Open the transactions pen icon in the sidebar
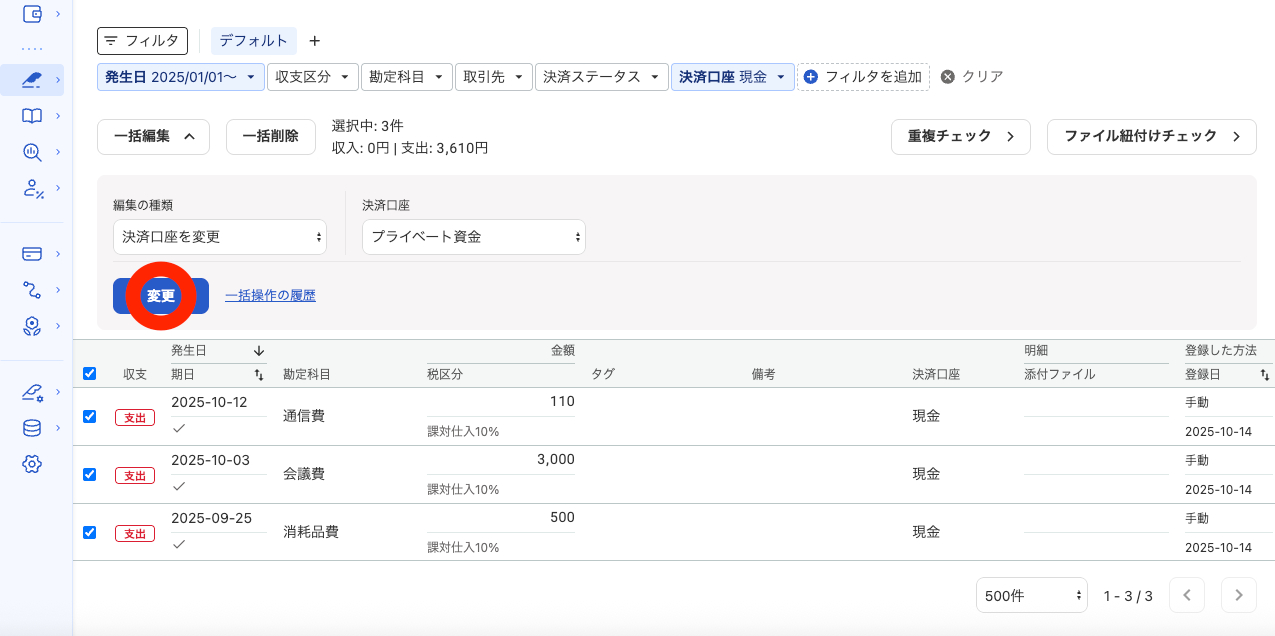This screenshot has height=636, width=1275. tap(32, 78)
